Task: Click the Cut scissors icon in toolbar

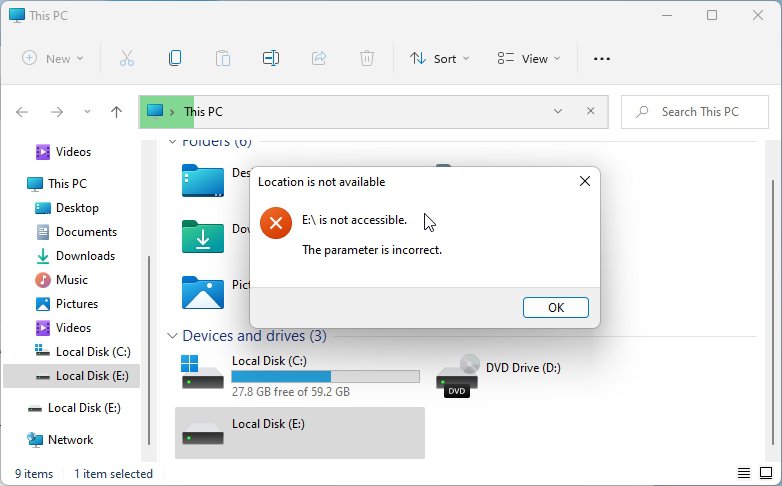Action: click(127, 58)
